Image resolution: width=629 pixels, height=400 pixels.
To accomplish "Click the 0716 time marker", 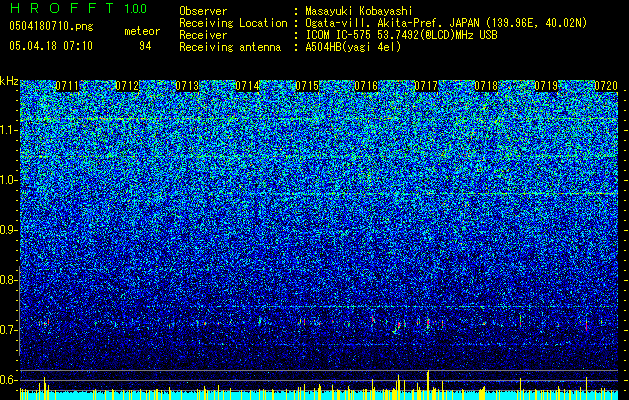I will coord(366,86).
